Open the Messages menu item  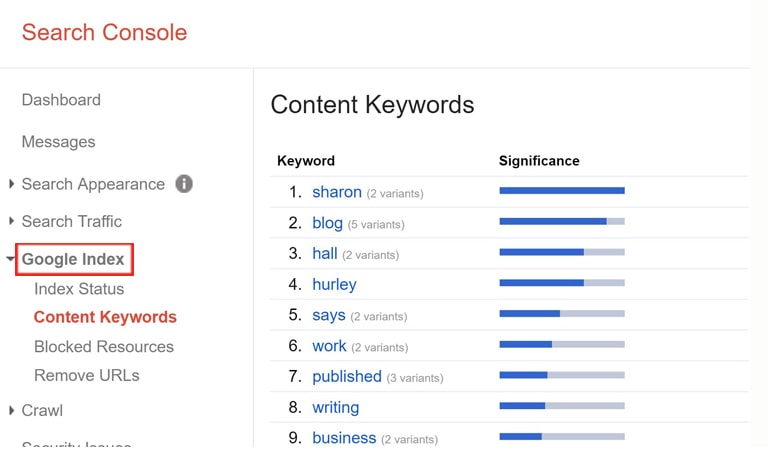click(58, 142)
